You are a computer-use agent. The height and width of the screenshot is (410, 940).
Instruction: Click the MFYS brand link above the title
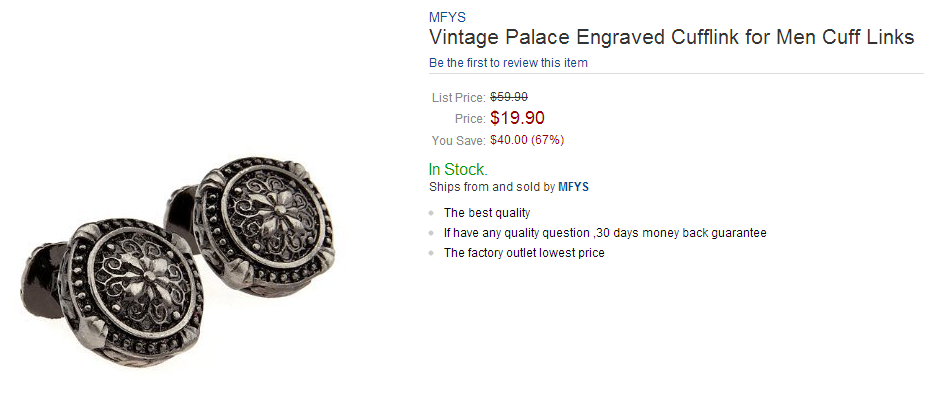[447, 17]
